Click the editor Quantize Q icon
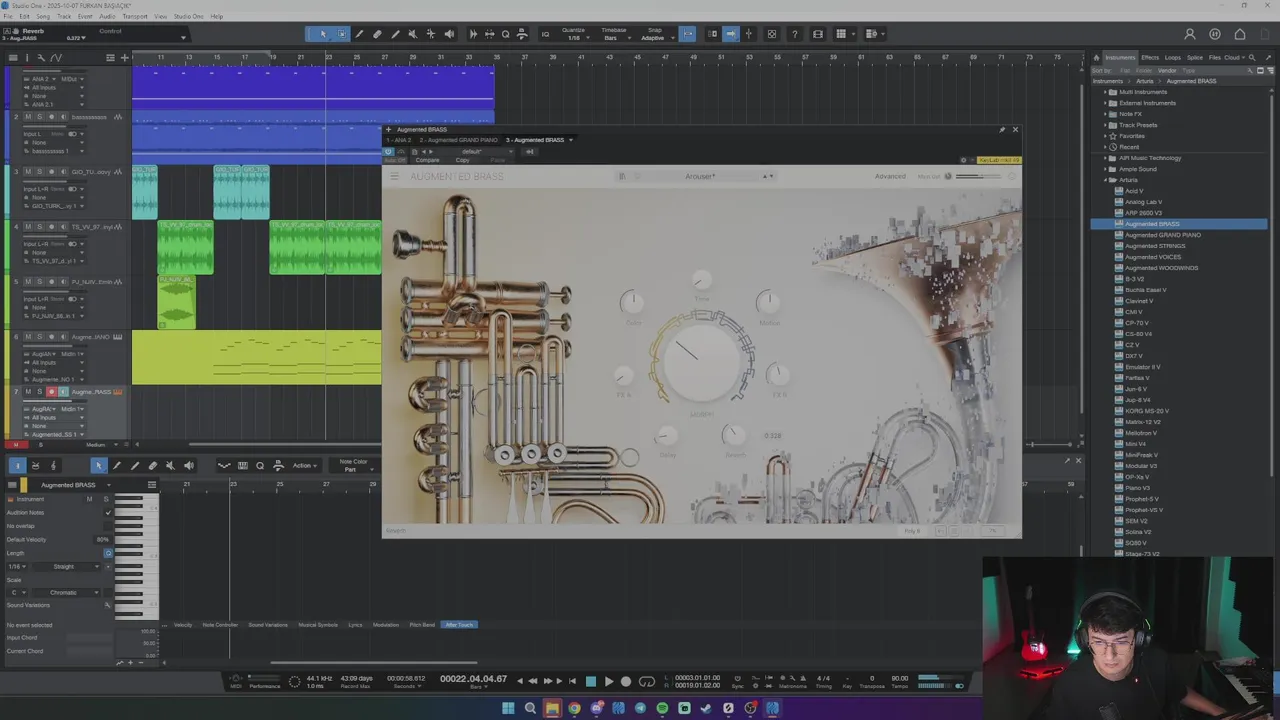The width and height of the screenshot is (1280, 720). click(260, 465)
